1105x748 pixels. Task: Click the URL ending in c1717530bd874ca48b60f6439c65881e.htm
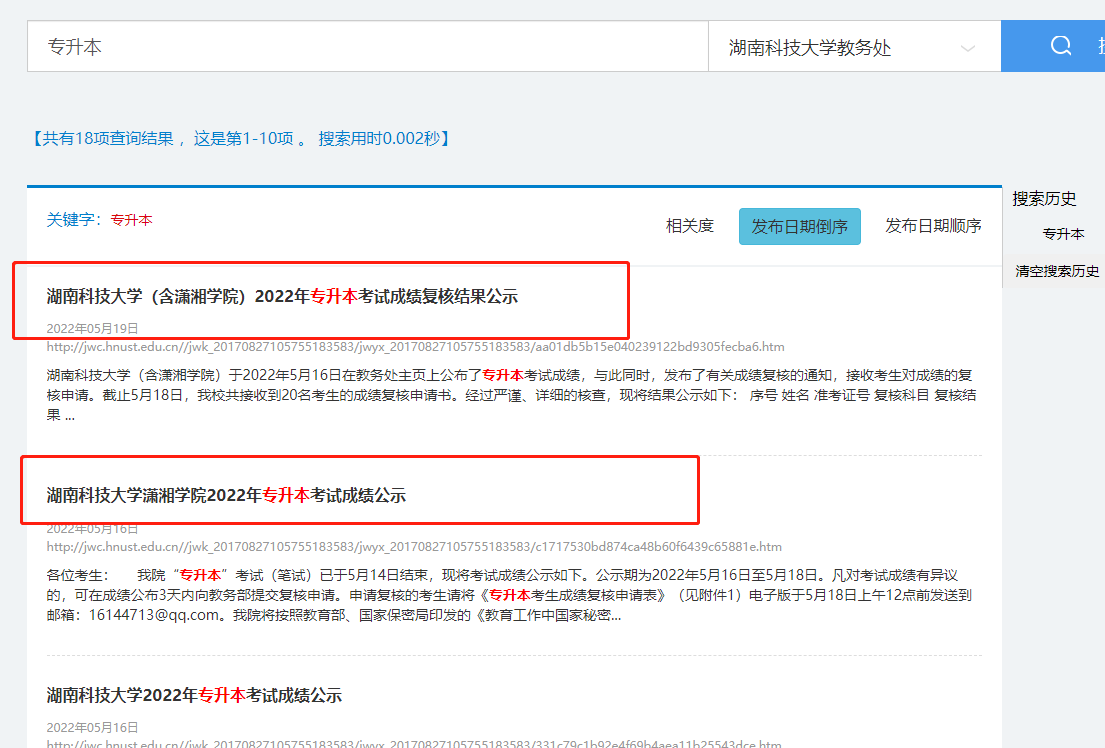pyautogui.click(x=414, y=547)
